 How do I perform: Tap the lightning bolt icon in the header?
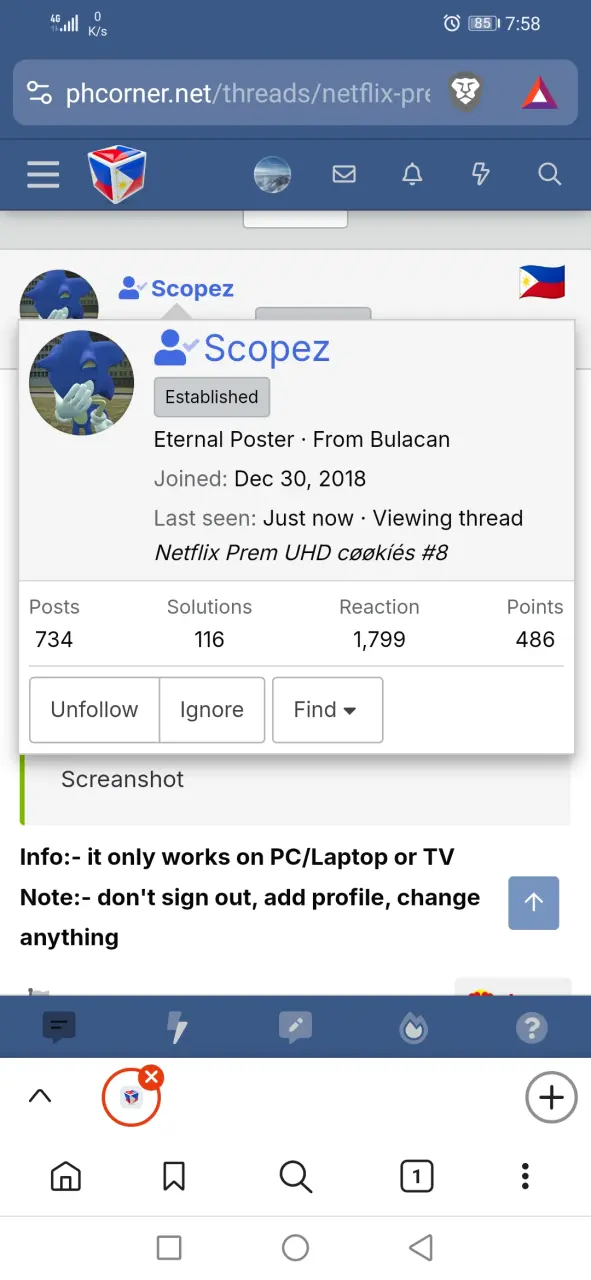(481, 175)
